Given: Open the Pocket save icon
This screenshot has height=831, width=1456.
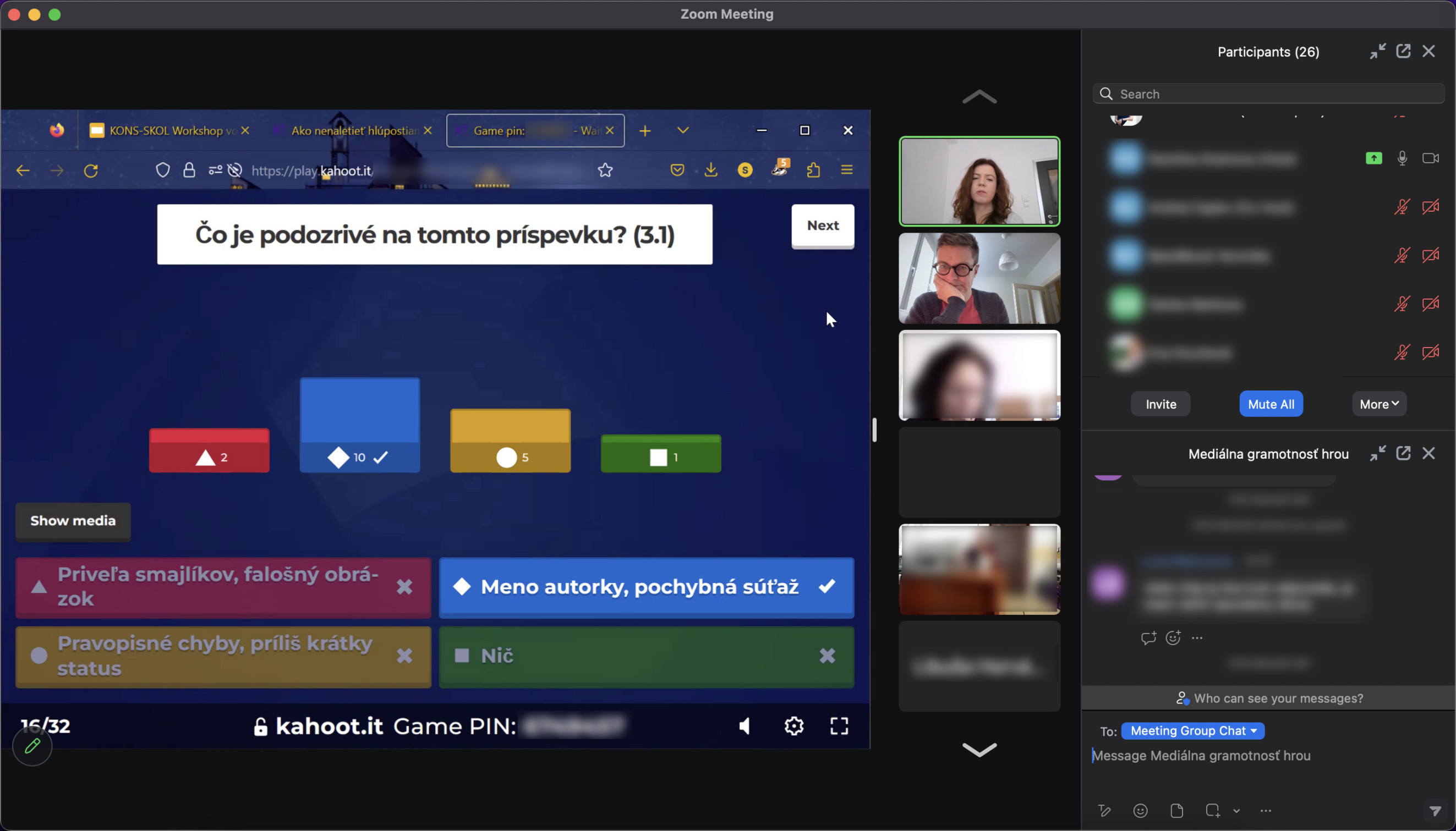Looking at the screenshot, I should (x=677, y=170).
